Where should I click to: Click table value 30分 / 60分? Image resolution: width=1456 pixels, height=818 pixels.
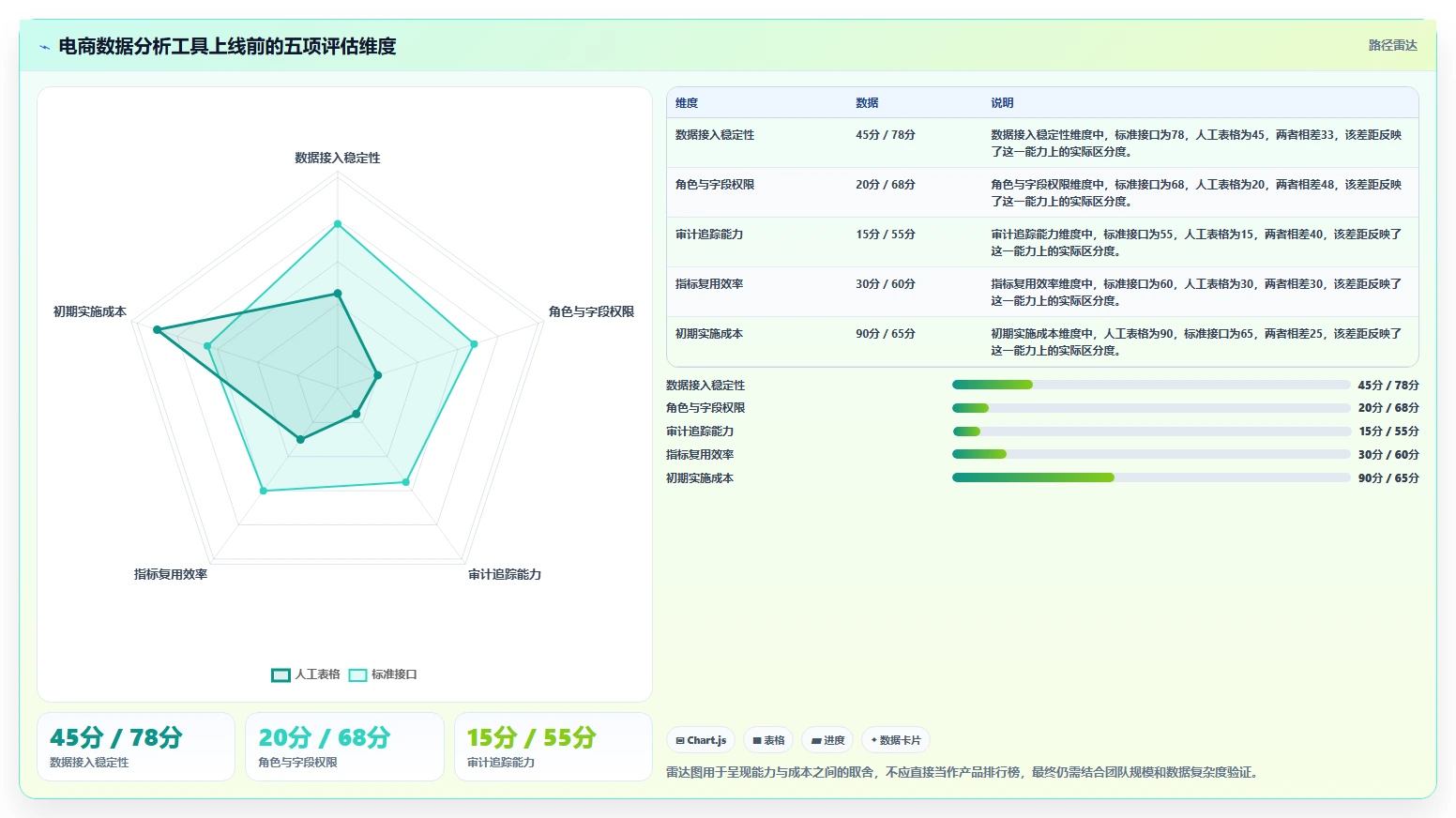[886, 284]
